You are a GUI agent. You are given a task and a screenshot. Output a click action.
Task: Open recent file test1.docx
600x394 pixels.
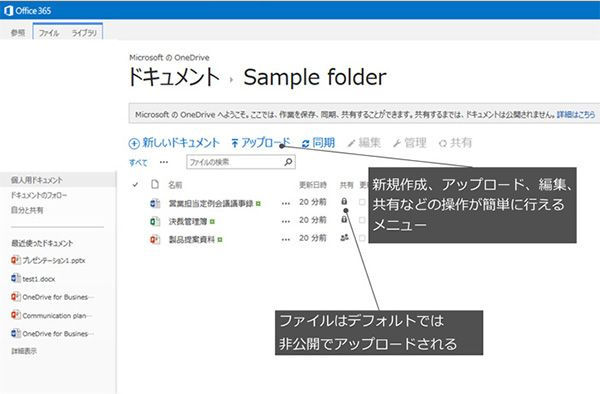point(39,279)
